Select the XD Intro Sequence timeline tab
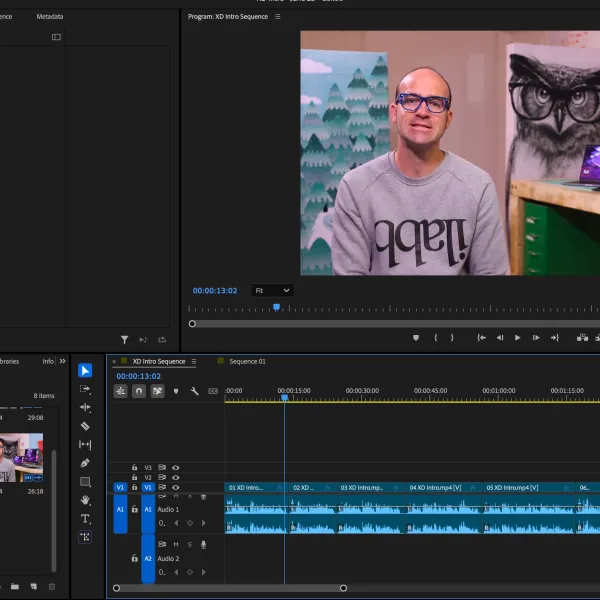The width and height of the screenshot is (600, 600). 159,362
